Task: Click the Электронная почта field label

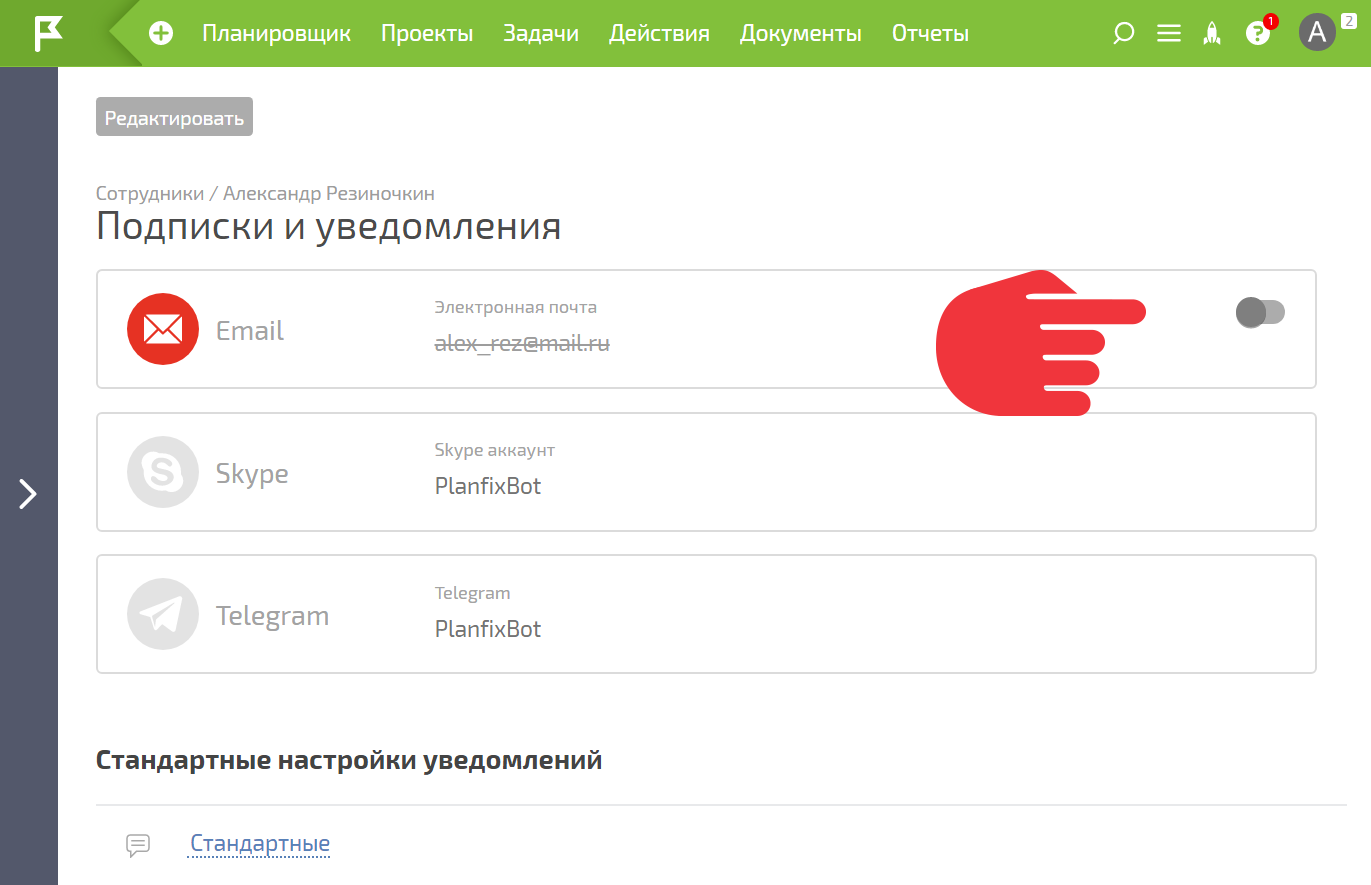Action: tap(515, 307)
